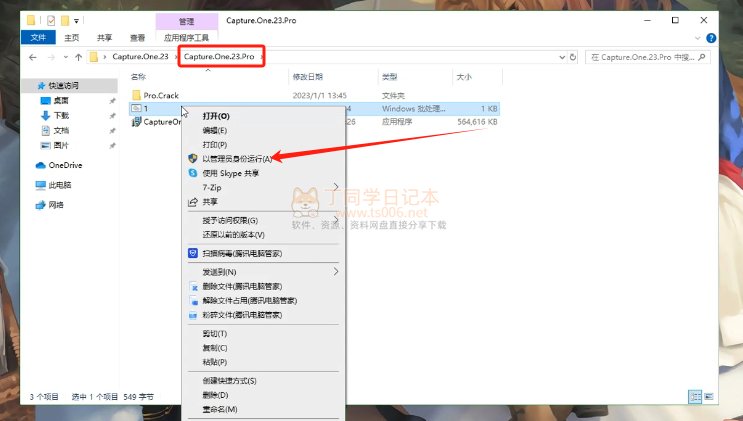
Task: Choose 重命名(M) in the context menu
Action: [x=220, y=409]
